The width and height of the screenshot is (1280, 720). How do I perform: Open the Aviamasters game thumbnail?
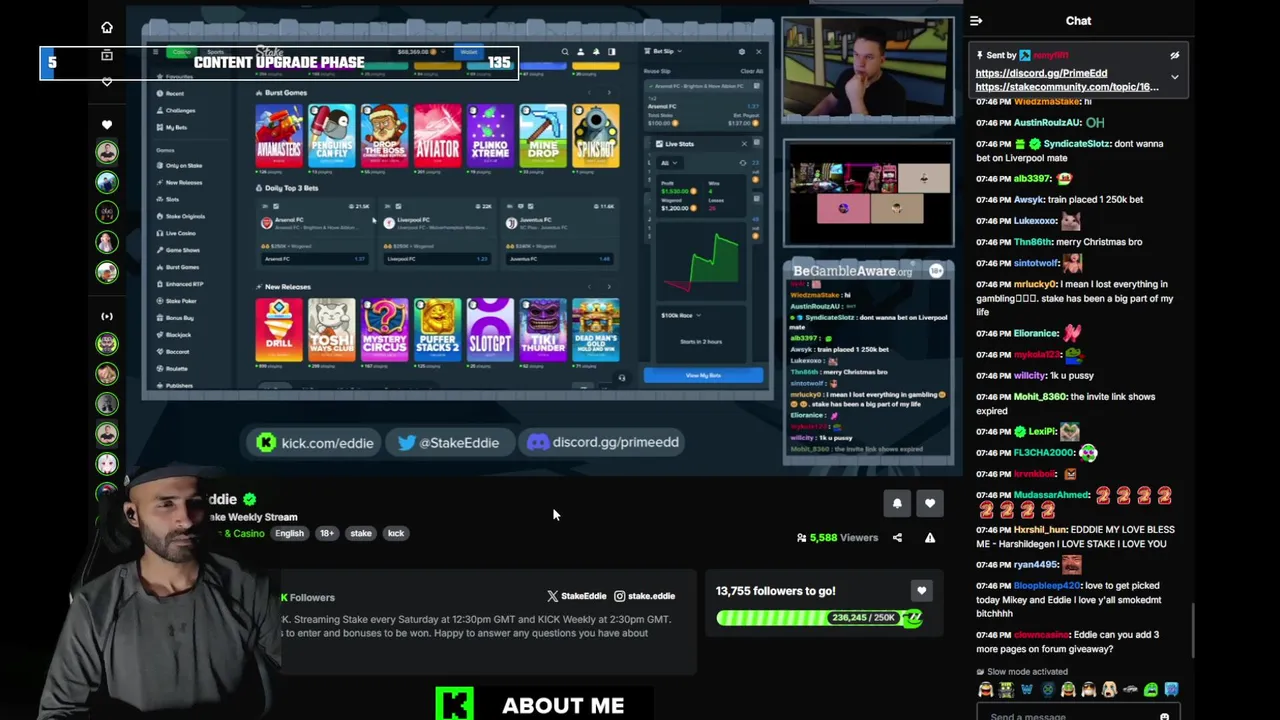click(278, 135)
